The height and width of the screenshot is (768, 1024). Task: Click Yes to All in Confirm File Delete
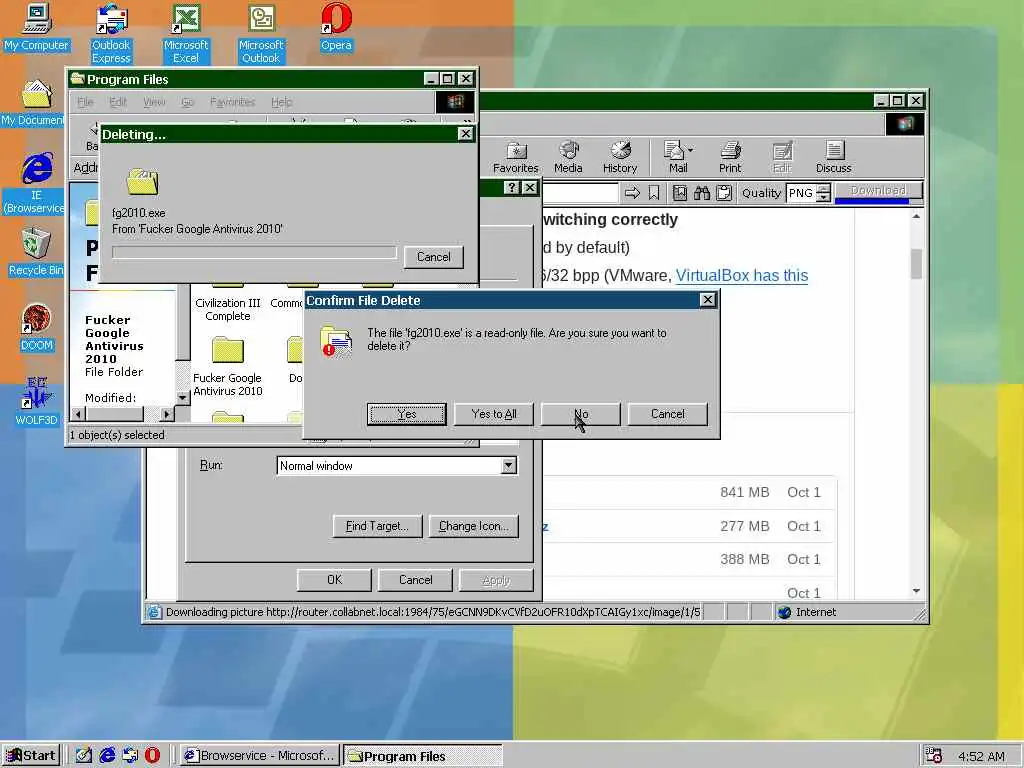point(494,414)
